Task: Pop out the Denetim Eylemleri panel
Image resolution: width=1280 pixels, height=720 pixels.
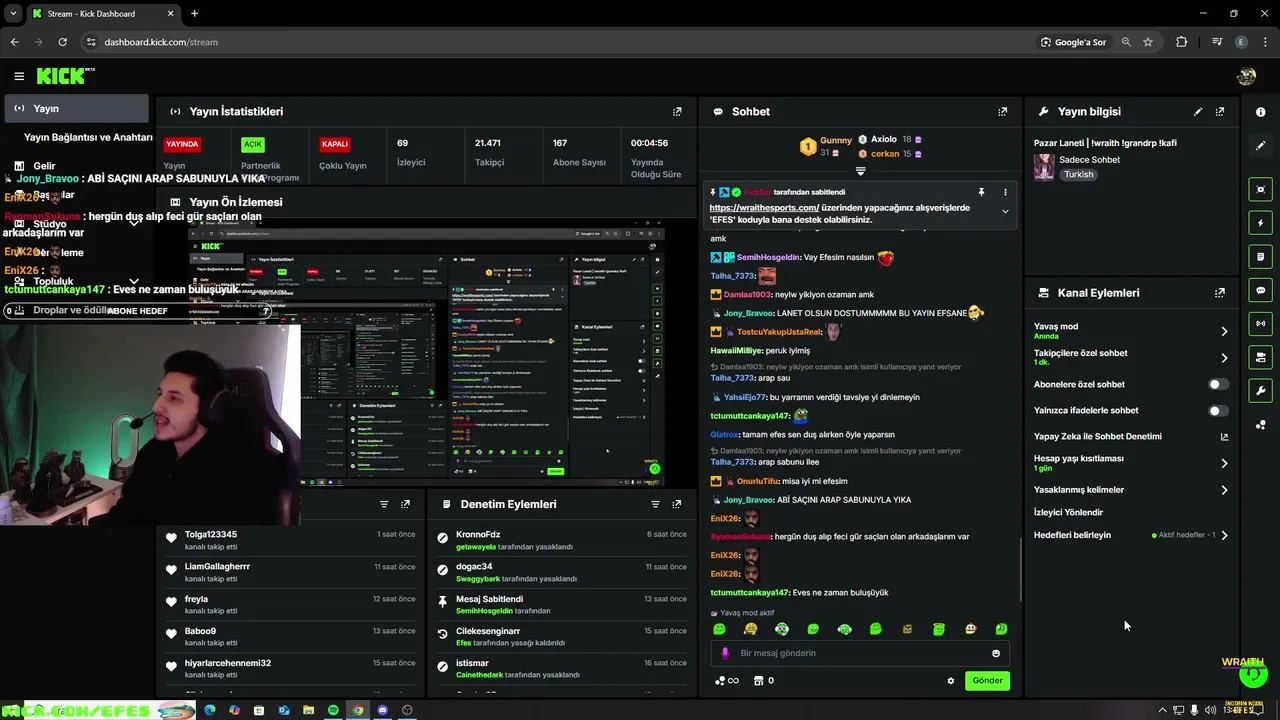Action: coord(677,504)
